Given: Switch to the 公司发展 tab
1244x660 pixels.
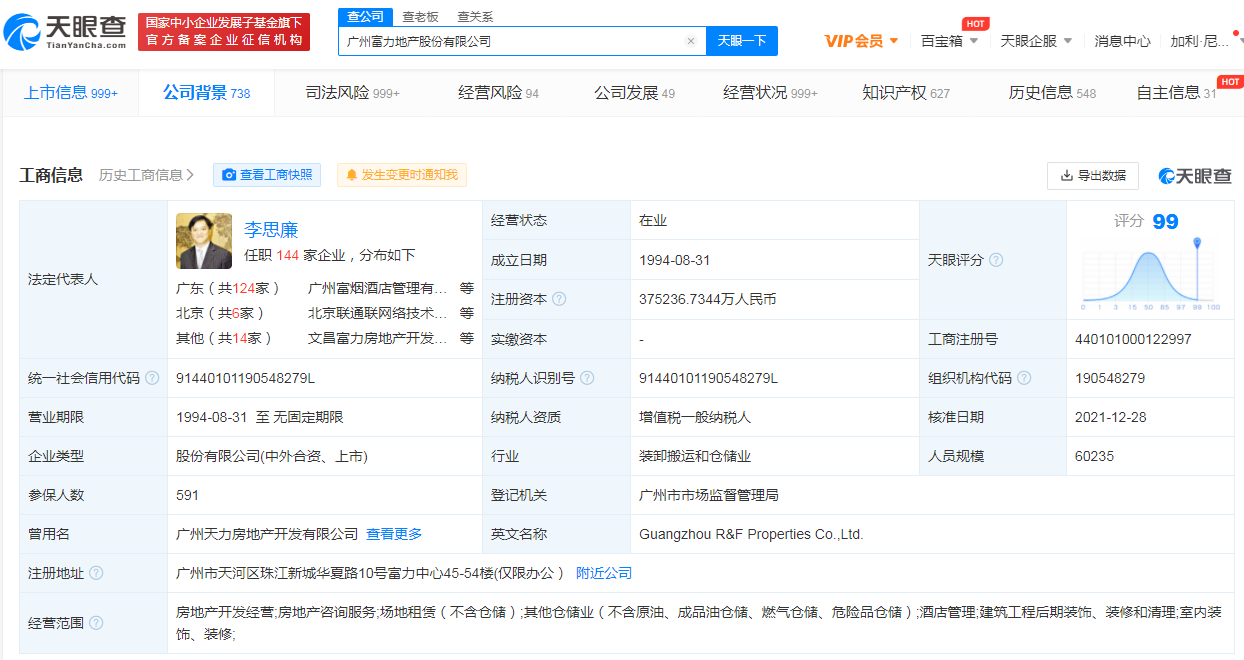Looking at the screenshot, I should (634, 93).
